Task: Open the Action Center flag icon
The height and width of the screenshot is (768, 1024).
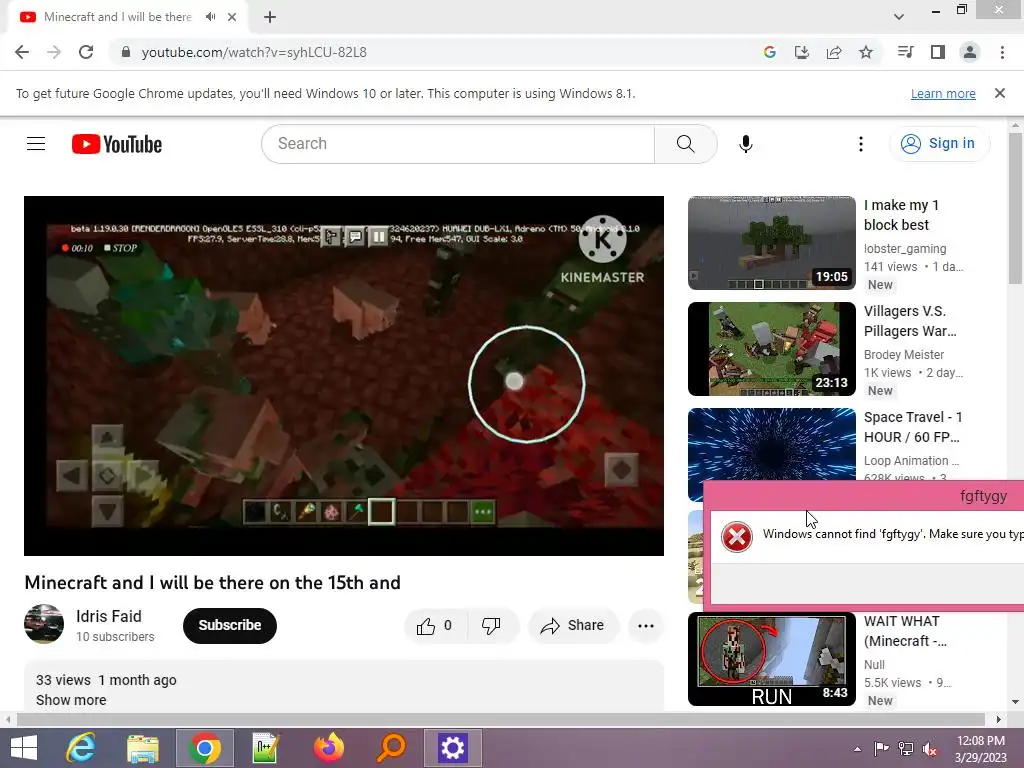Action: coord(881,749)
